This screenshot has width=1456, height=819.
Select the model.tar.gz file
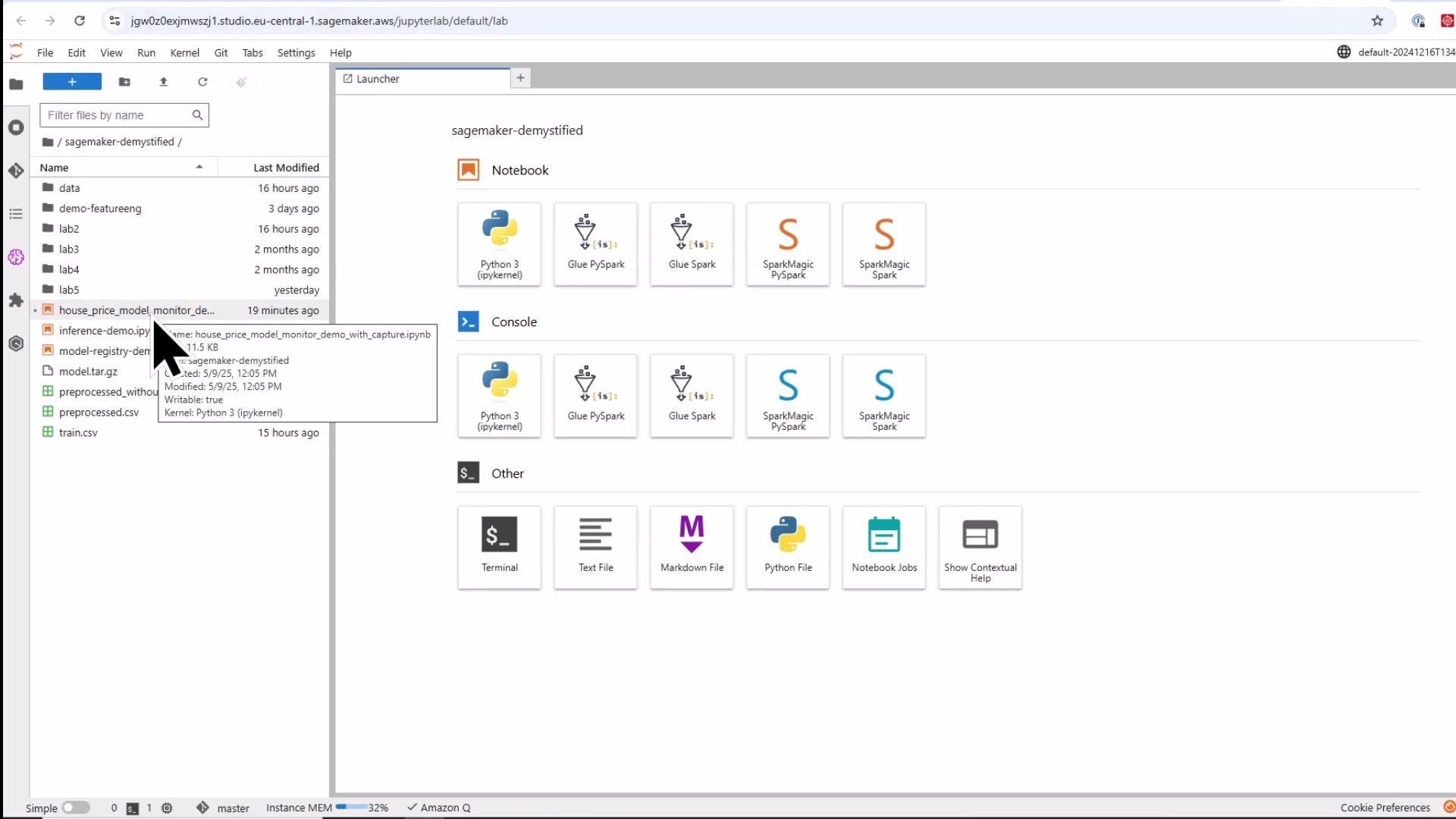click(x=88, y=372)
